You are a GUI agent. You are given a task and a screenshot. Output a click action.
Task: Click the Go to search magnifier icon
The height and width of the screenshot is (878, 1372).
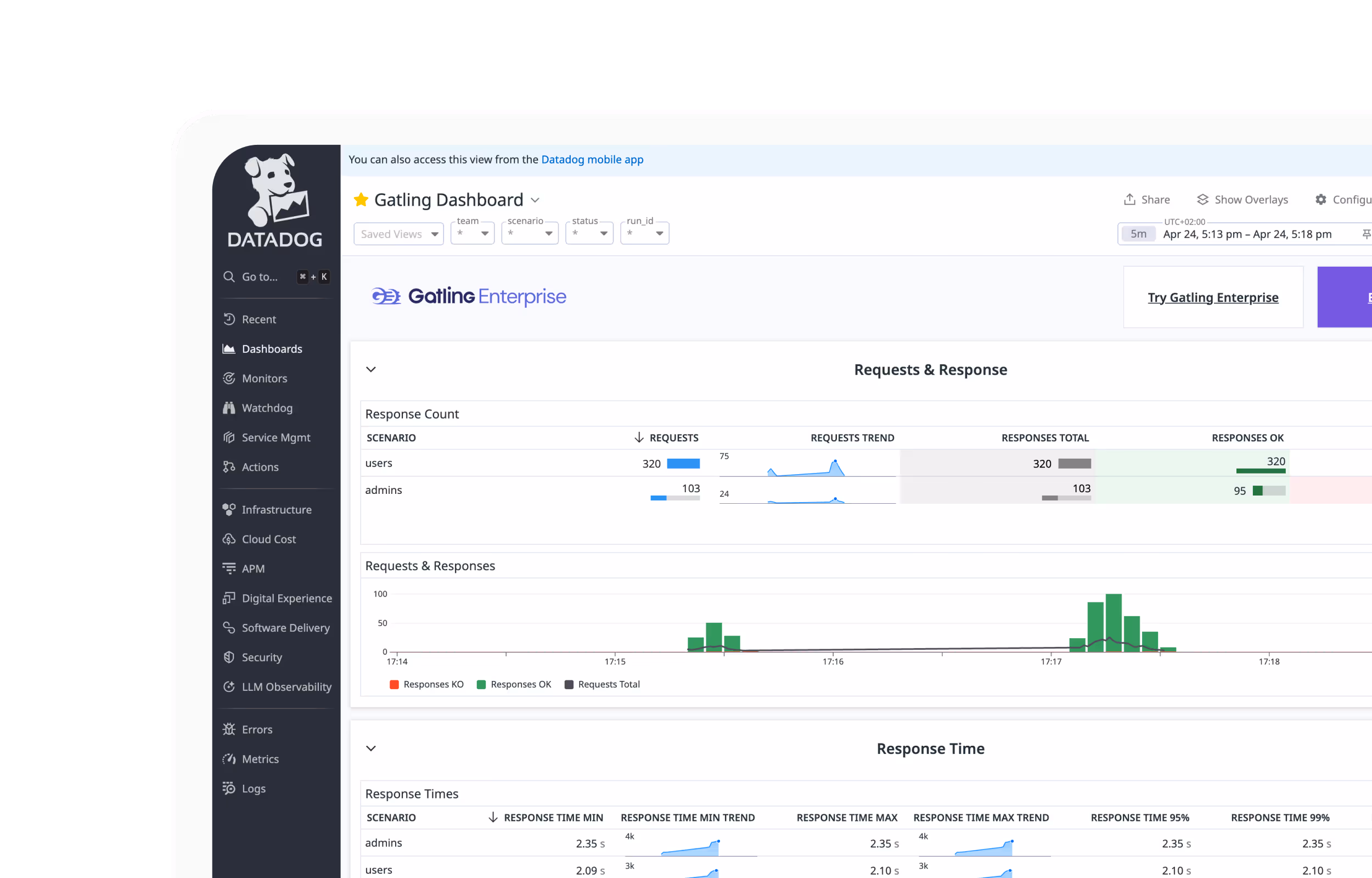point(229,277)
